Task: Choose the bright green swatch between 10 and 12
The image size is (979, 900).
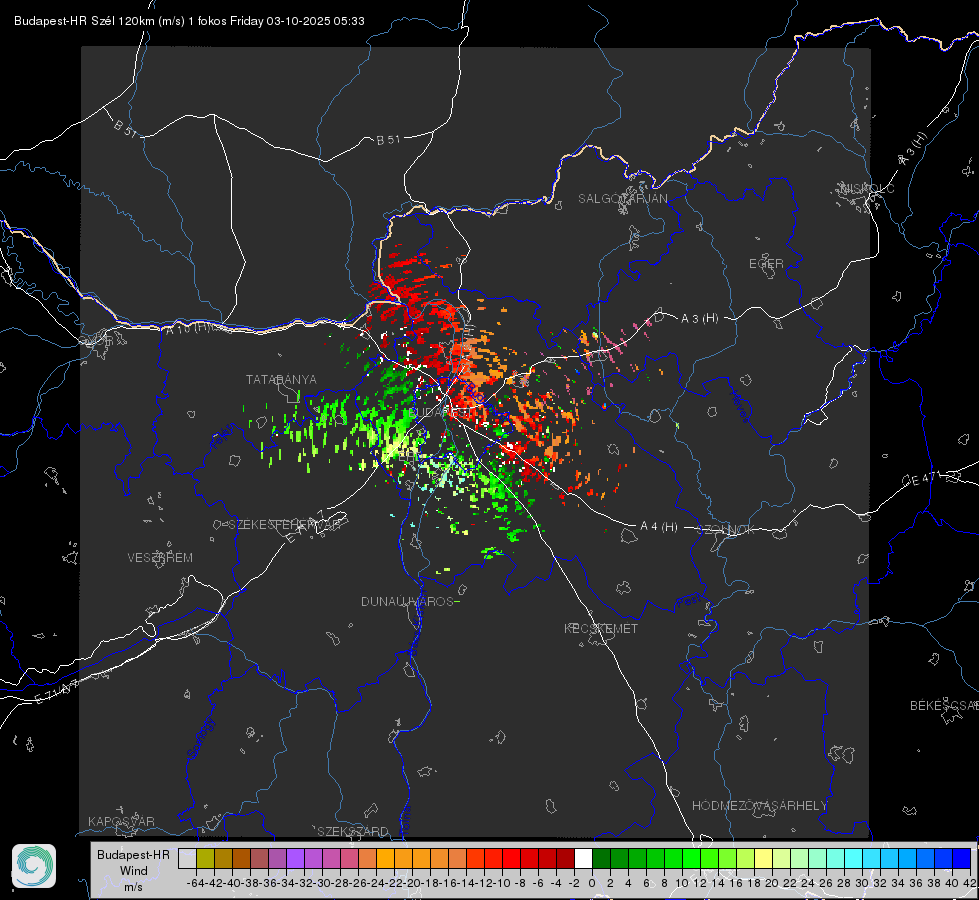Action: coord(691,859)
